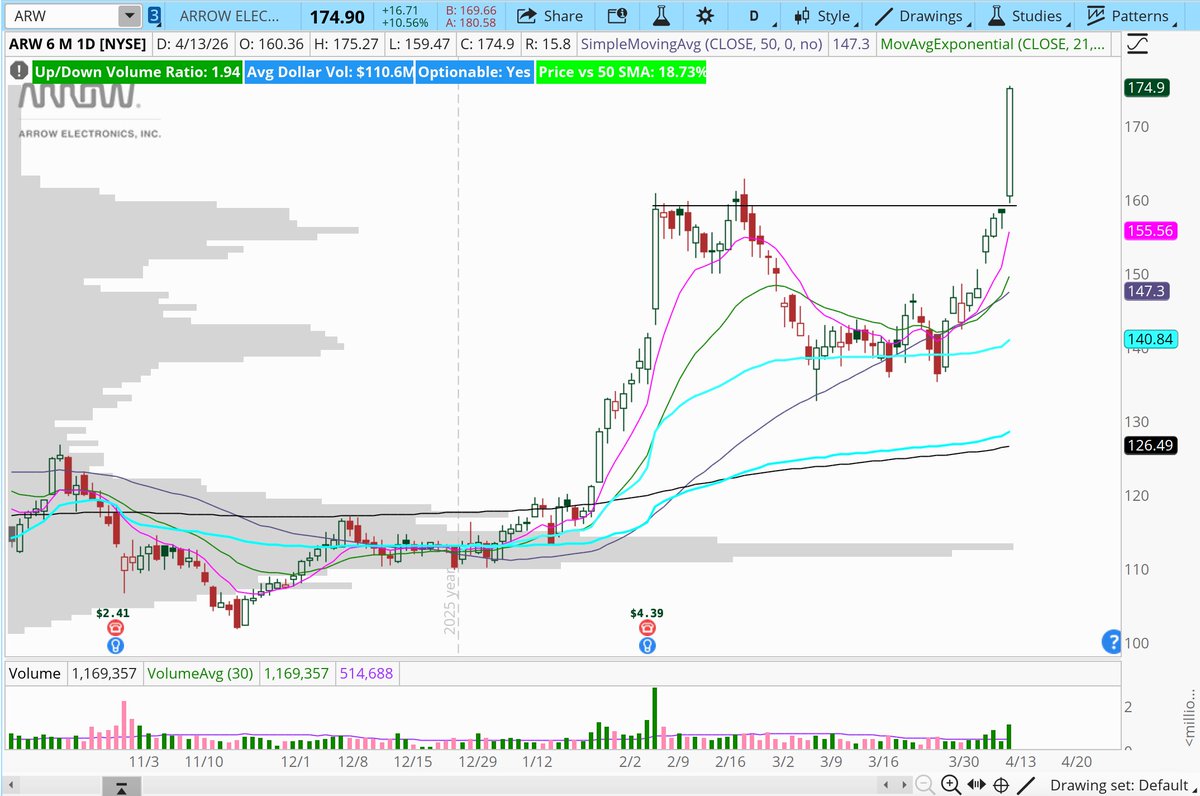1200x796 pixels.
Task: Click the red phone icon under $4.39
Action: point(648,628)
